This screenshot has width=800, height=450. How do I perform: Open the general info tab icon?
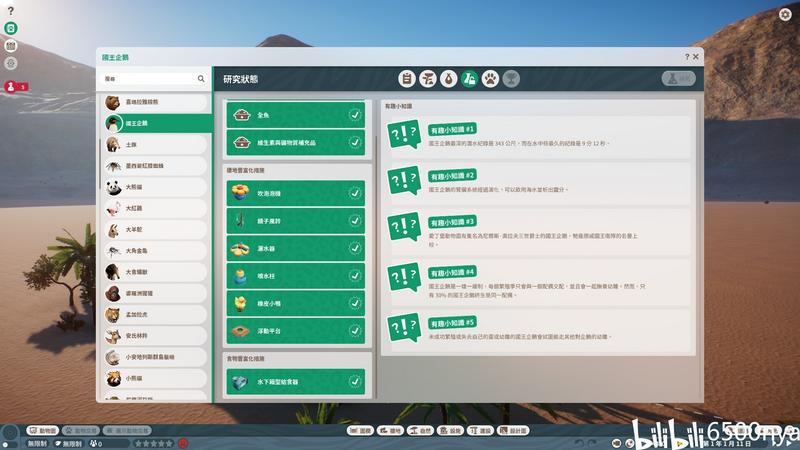[407, 79]
